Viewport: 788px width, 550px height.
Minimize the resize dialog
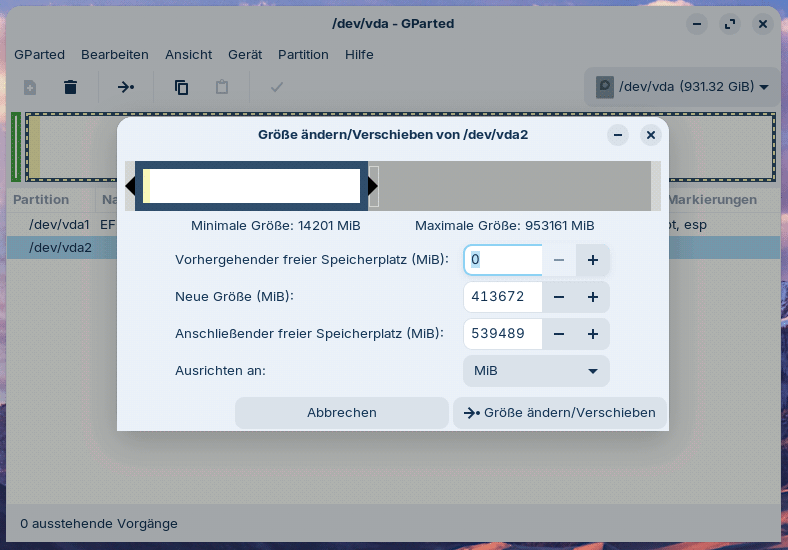(618, 135)
